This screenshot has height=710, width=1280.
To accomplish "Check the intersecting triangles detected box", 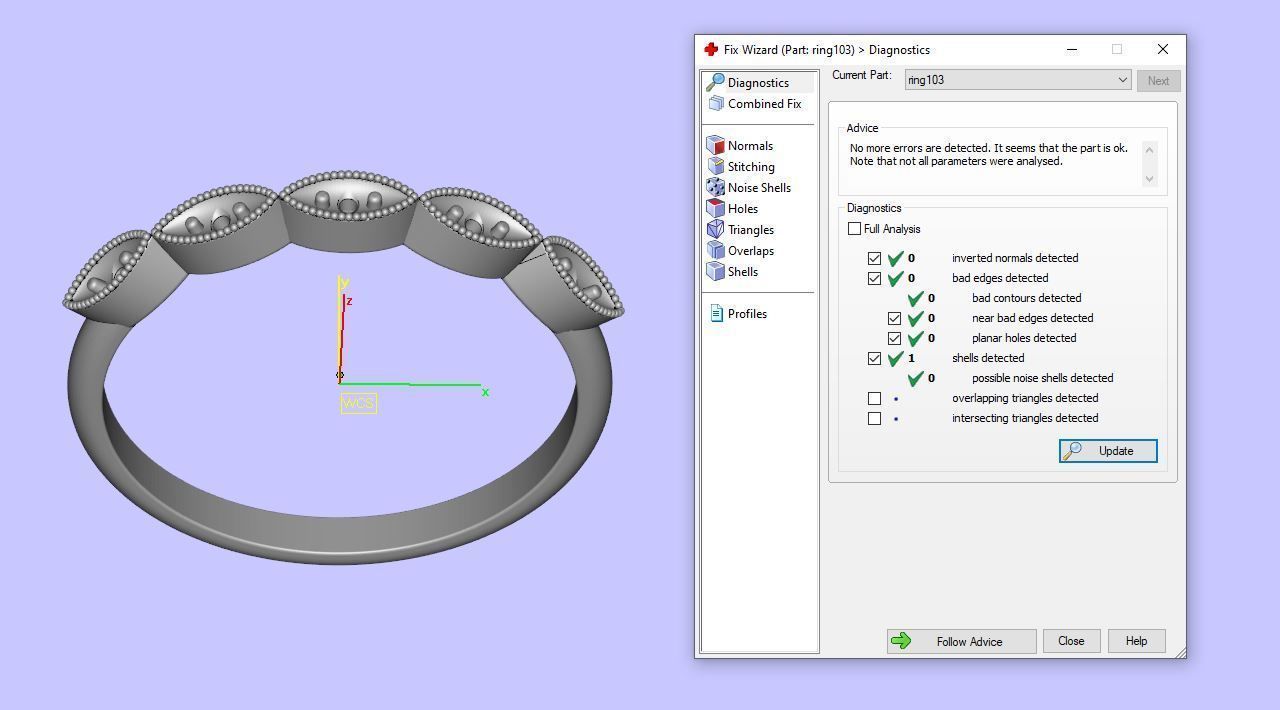I will point(874,418).
